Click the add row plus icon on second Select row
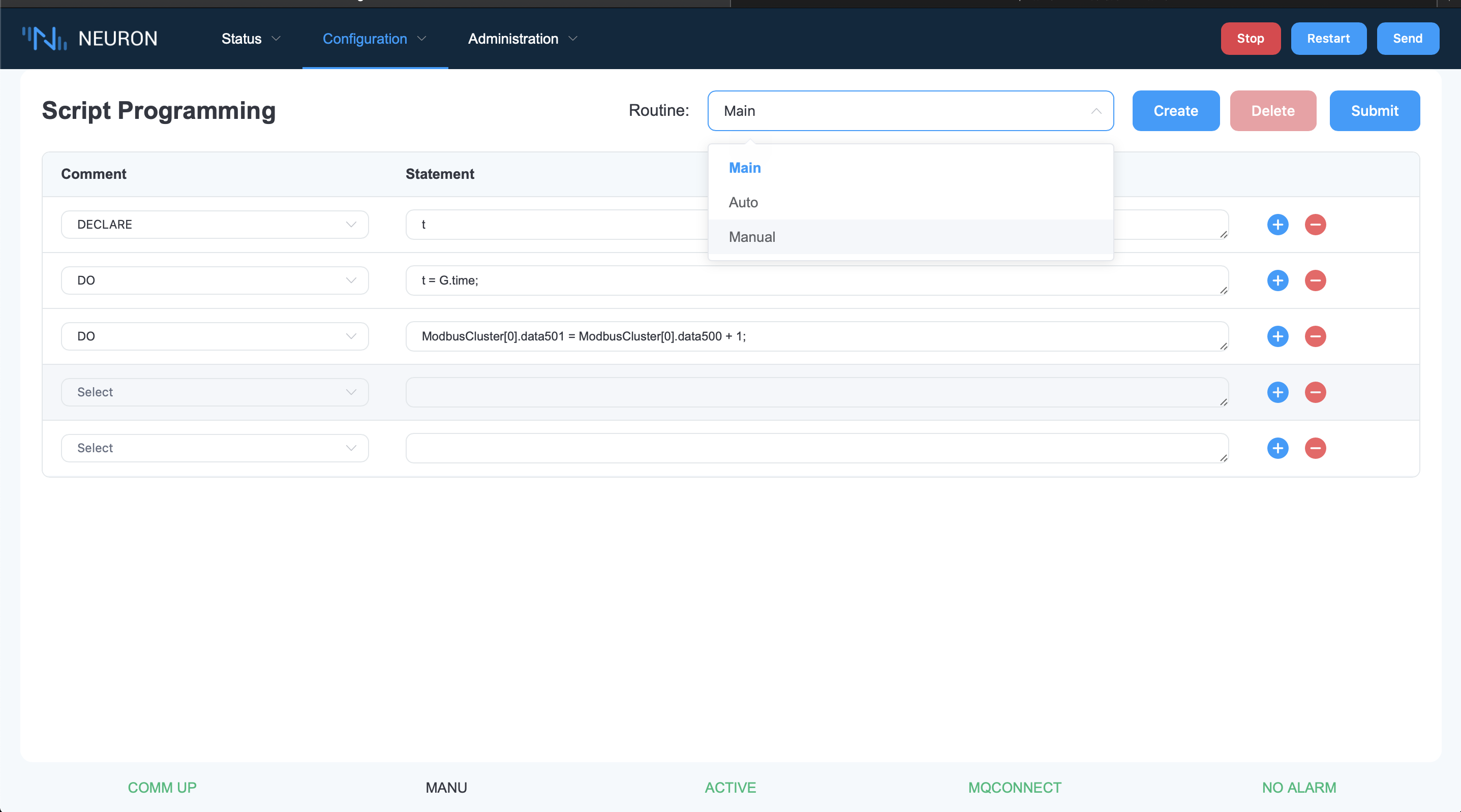This screenshot has height=812, width=1461. 1278,448
